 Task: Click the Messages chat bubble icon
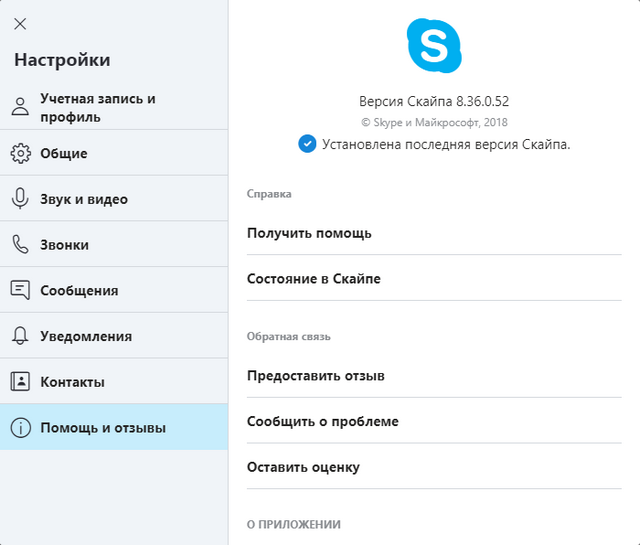(20, 290)
